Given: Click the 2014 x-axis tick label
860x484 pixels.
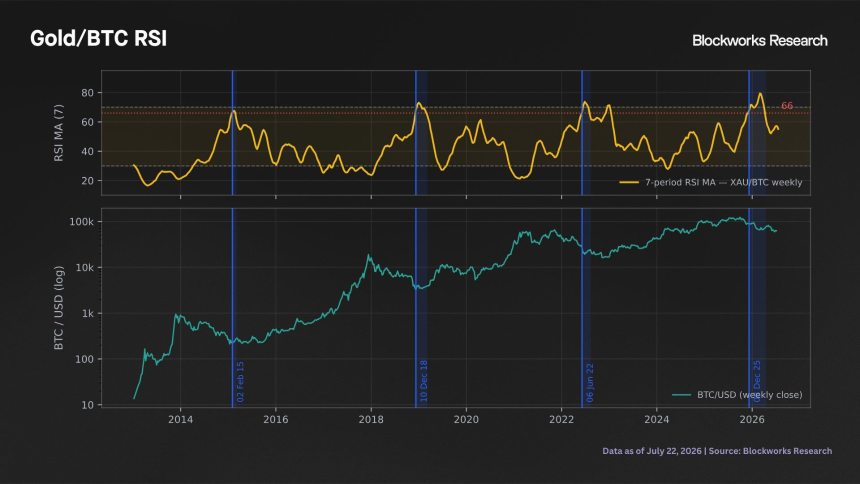Looking at the screenshot, I should pos(180,420).
